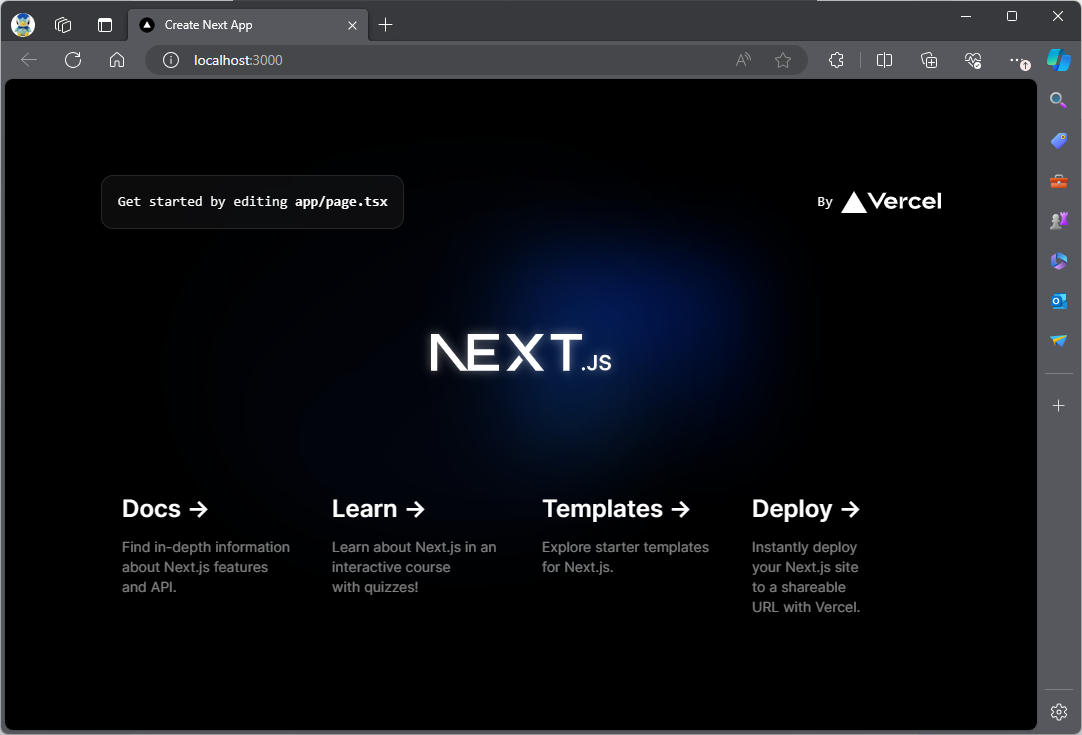Click the 'Get started by editing app/page.tsx' text
This screenshot has width=1082, height=735.
pos(253,202)
